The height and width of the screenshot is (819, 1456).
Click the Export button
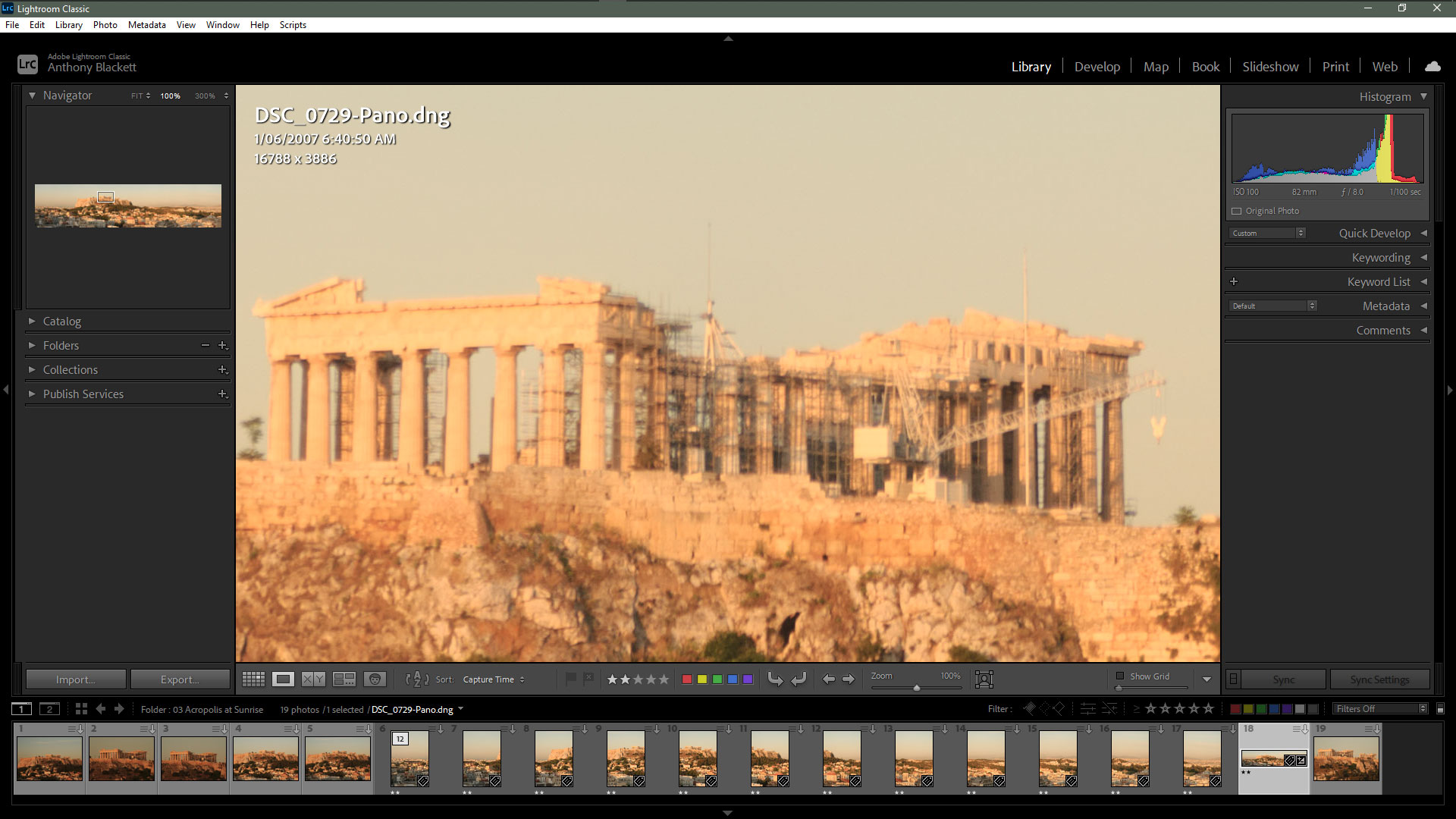point(180,679)
